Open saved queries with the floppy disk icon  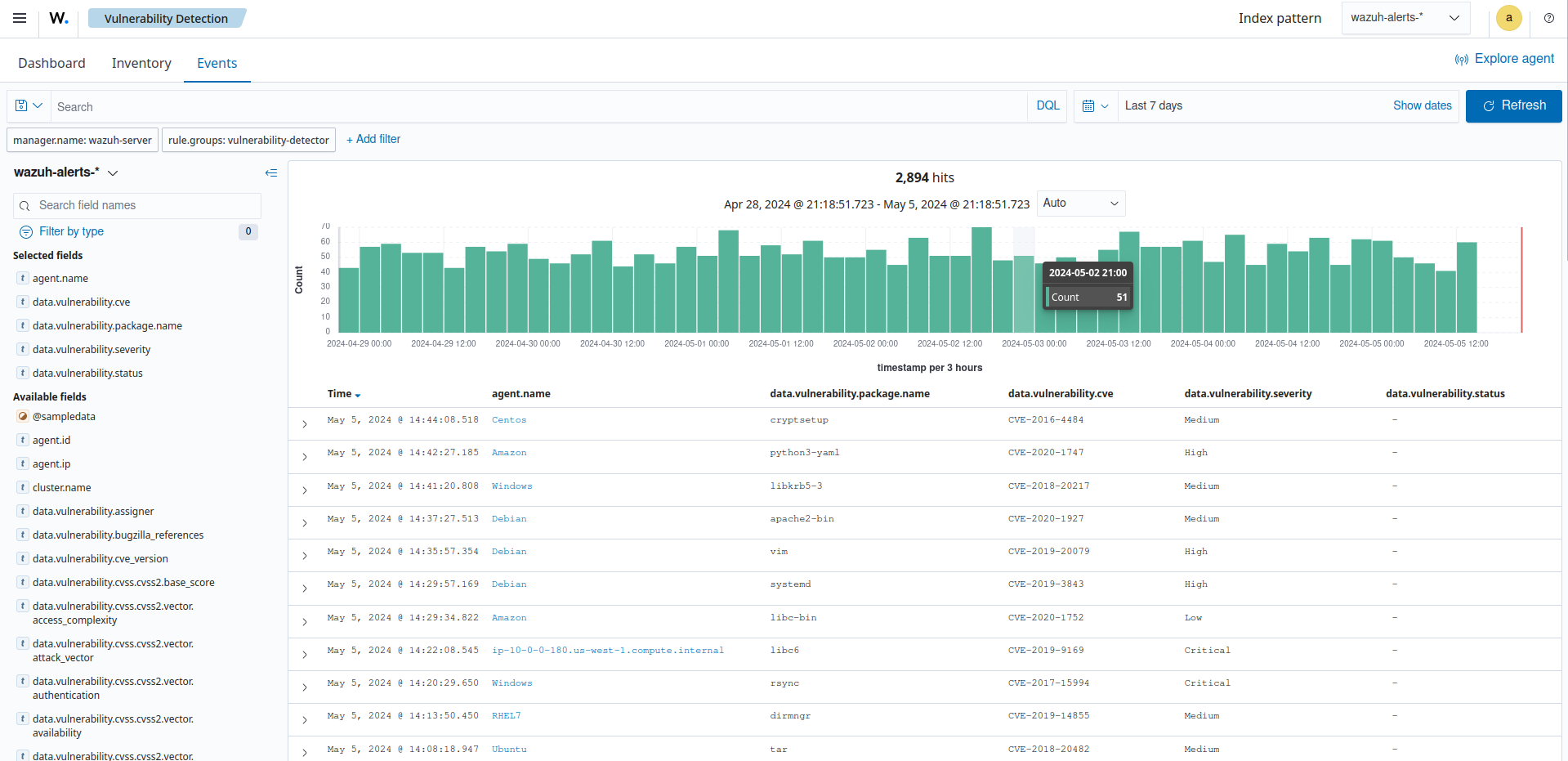tap(27, 105)
